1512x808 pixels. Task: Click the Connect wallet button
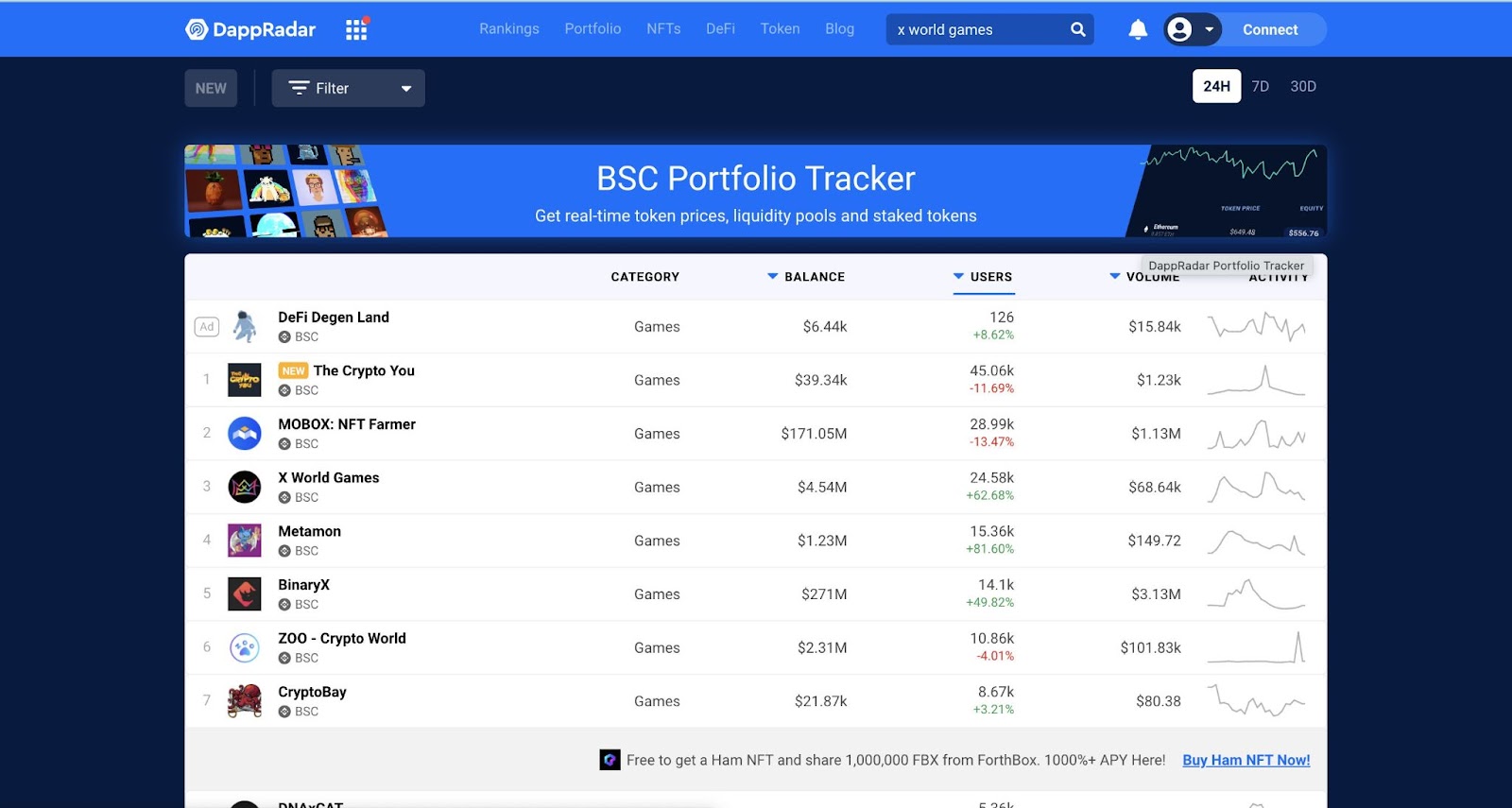(1270, 29)
